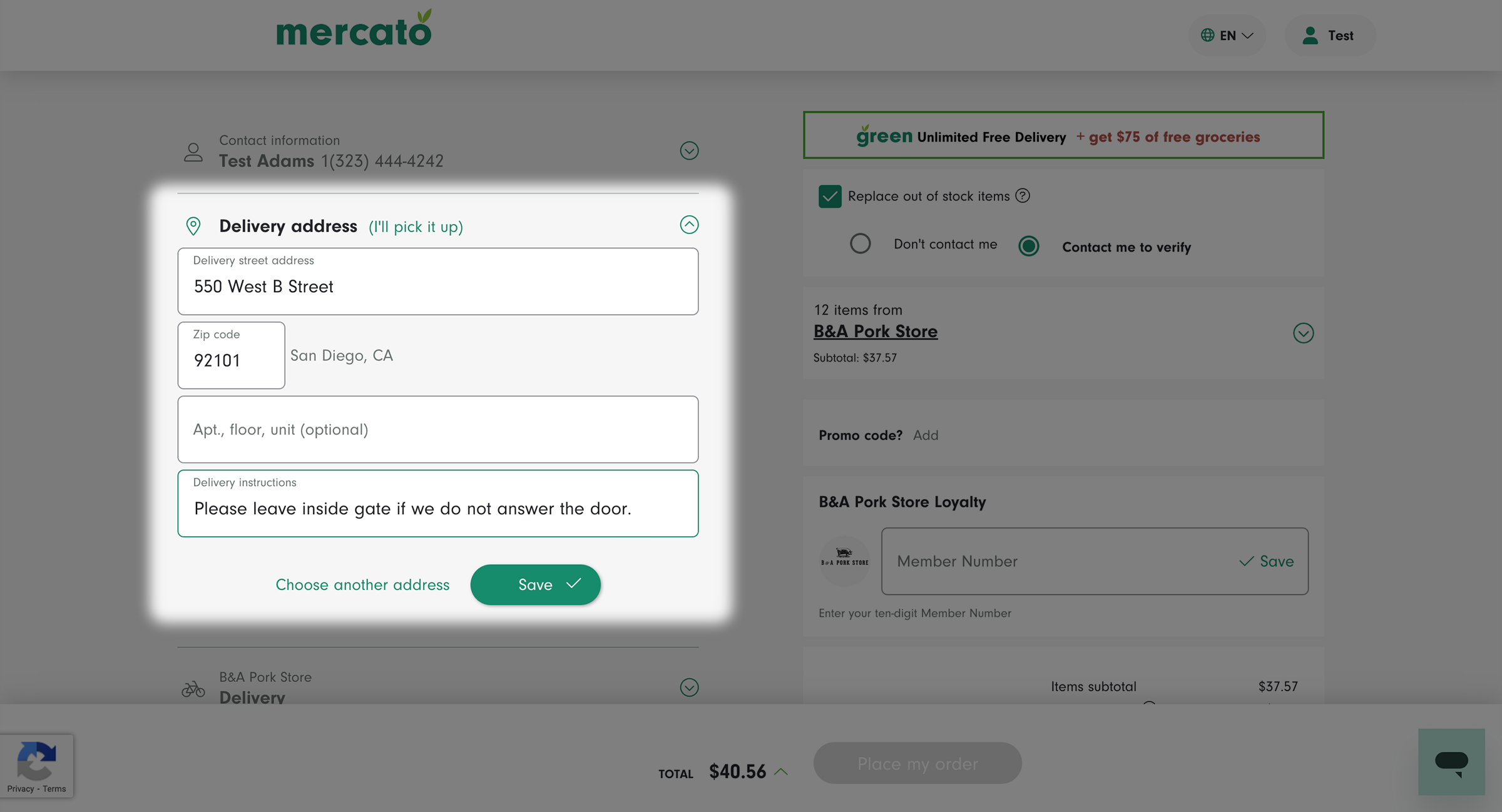This screenshot has width=1502, height=812.
Task: Collapse the Delivery address section
Action: coord(689,225)
